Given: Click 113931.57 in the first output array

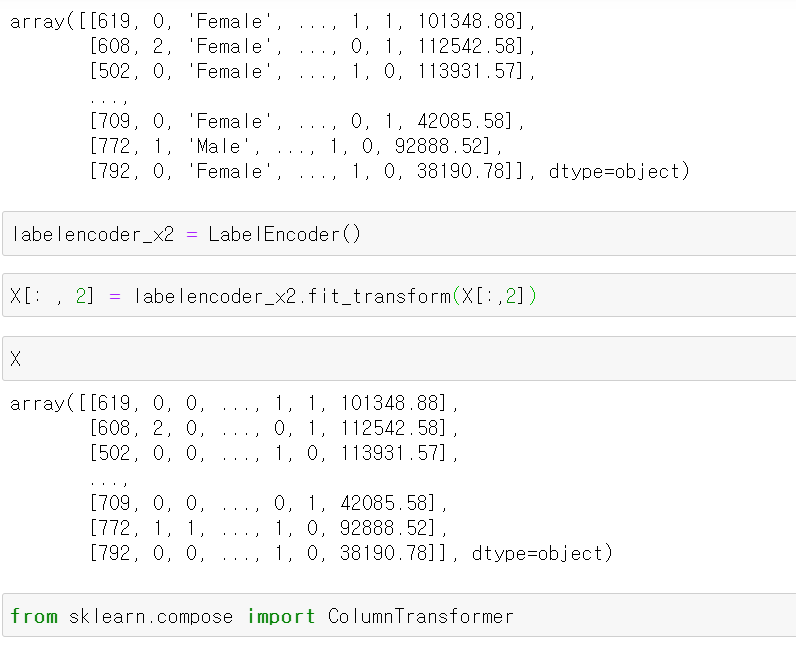Looking at the screenshot, I should (467, 71).
